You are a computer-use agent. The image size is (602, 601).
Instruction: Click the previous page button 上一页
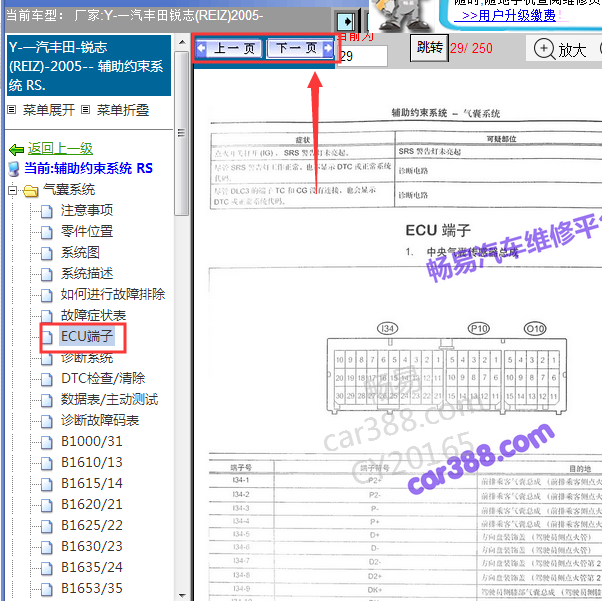click(x=228, y=49)
